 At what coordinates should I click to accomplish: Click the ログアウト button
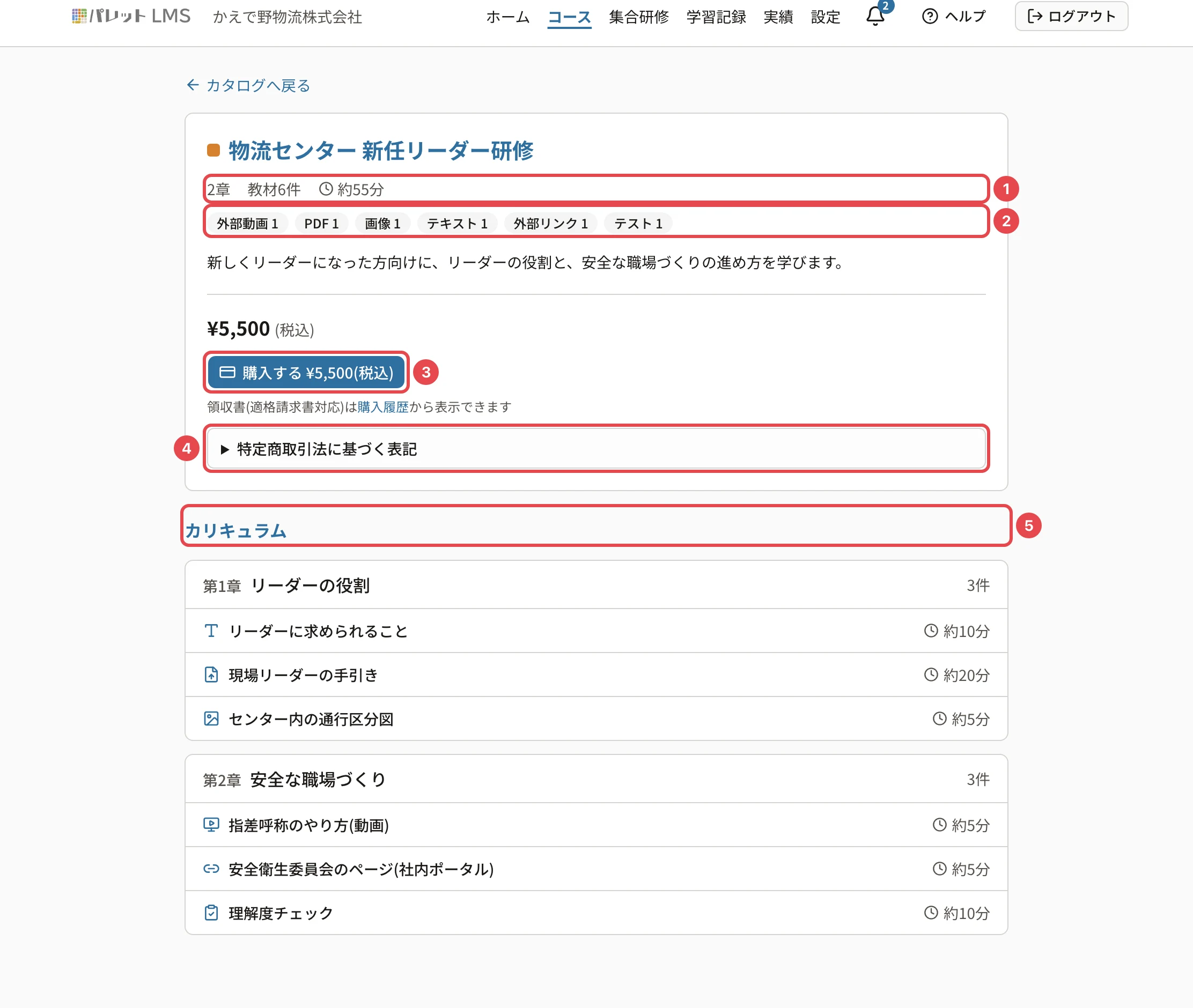pos(1071,16)
